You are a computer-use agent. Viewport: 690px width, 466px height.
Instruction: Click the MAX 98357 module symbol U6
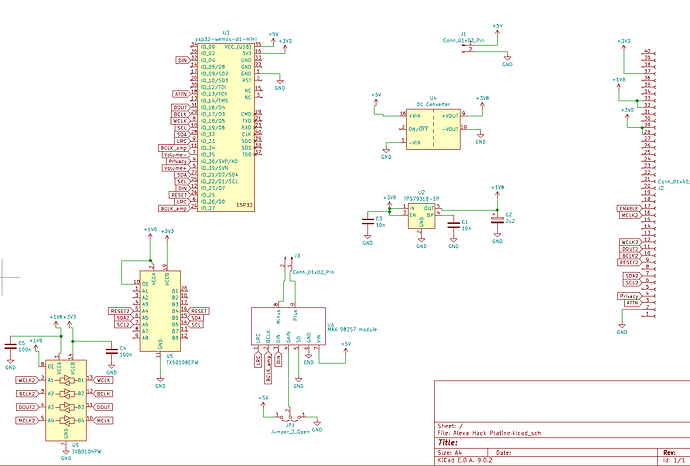(x=288, y=326)
